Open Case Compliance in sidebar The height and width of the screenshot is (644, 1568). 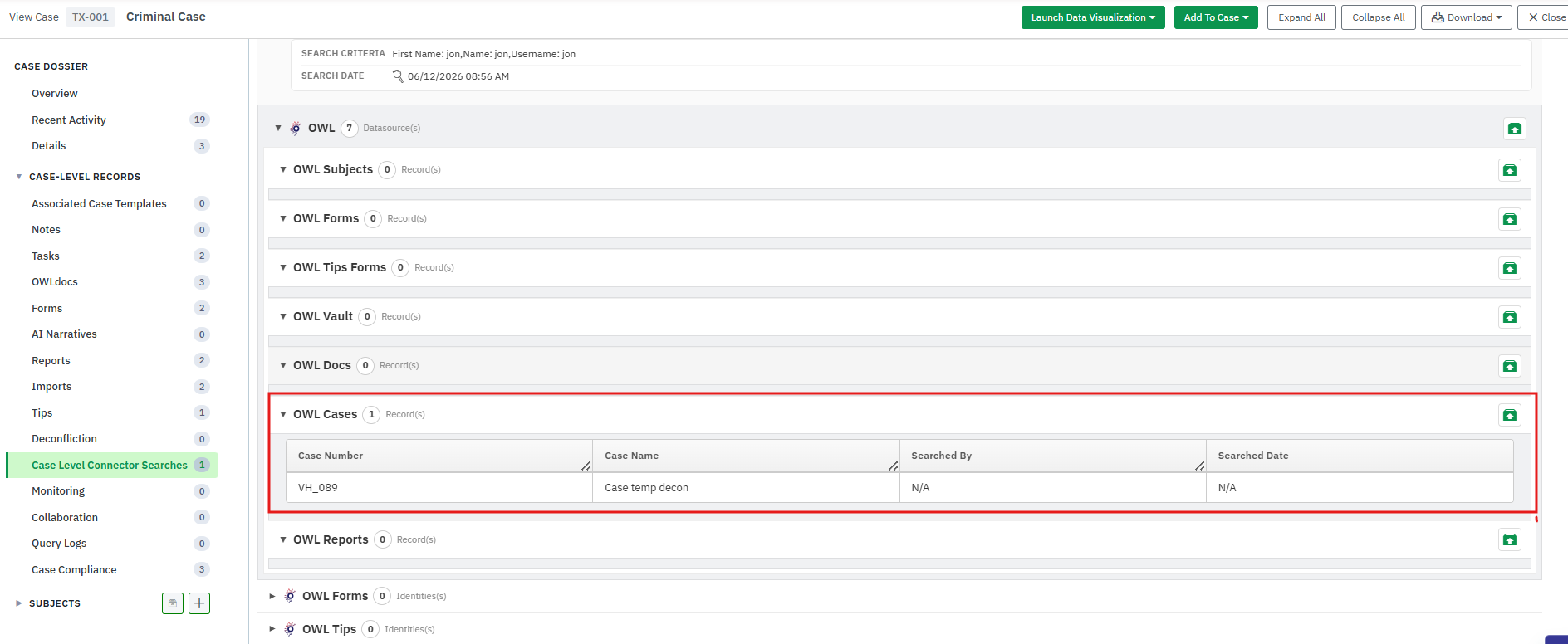74,570
